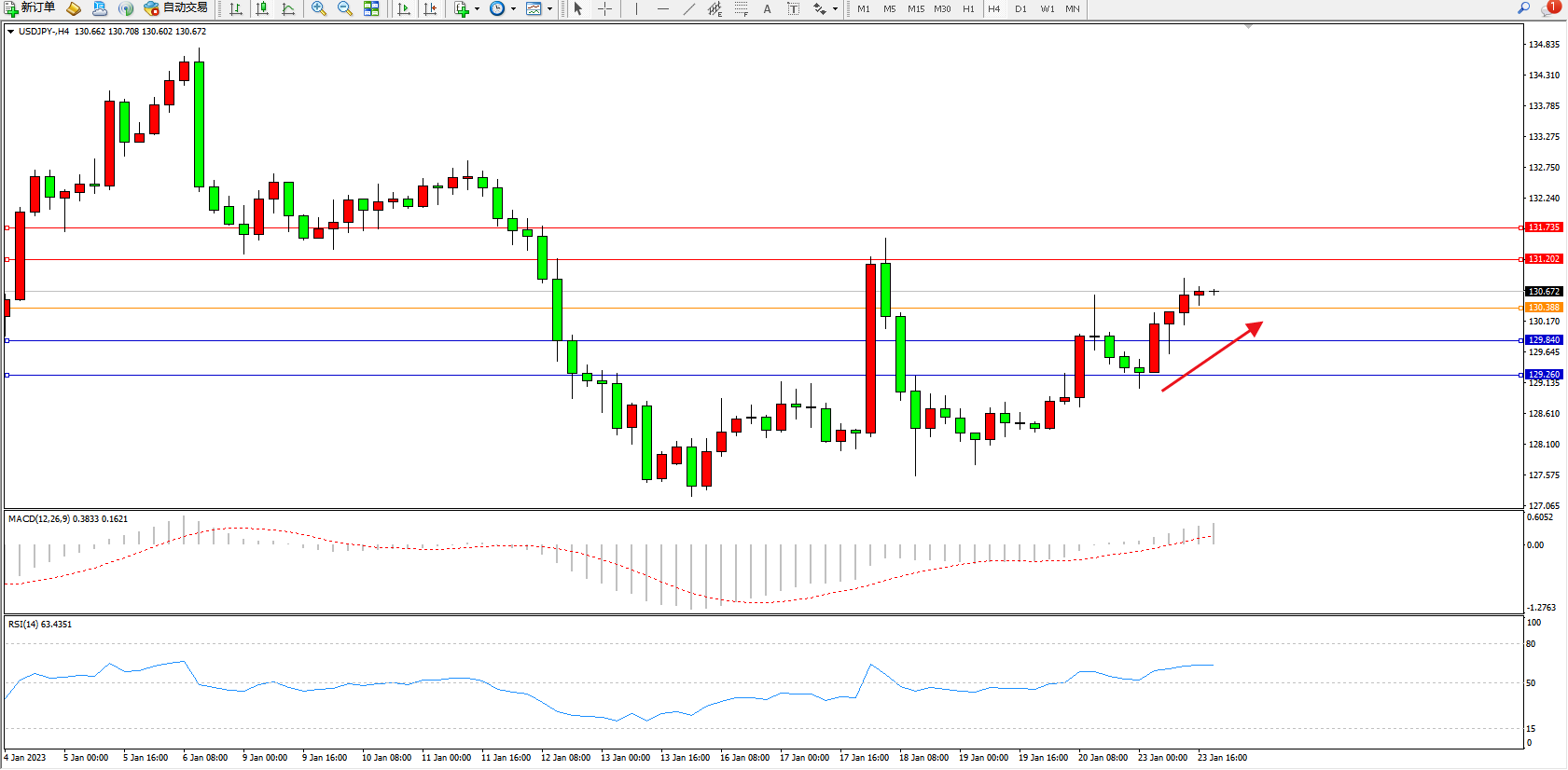Switch chart to bar chart mode
This screenshot has width=1568, height=770.
[x=236, y=9]
